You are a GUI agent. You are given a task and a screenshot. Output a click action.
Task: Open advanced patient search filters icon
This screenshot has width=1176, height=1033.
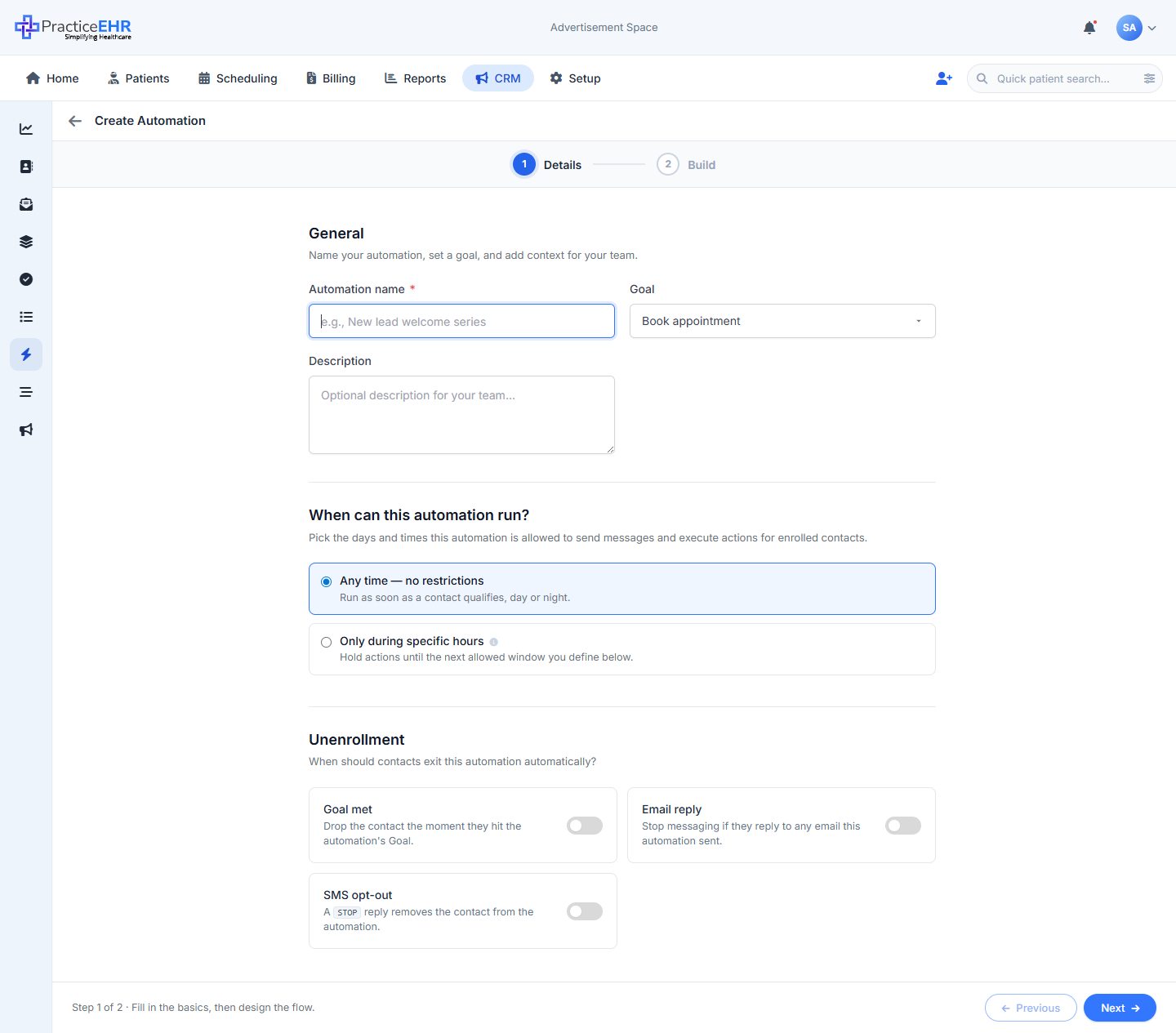click(x=1149, y=78)
